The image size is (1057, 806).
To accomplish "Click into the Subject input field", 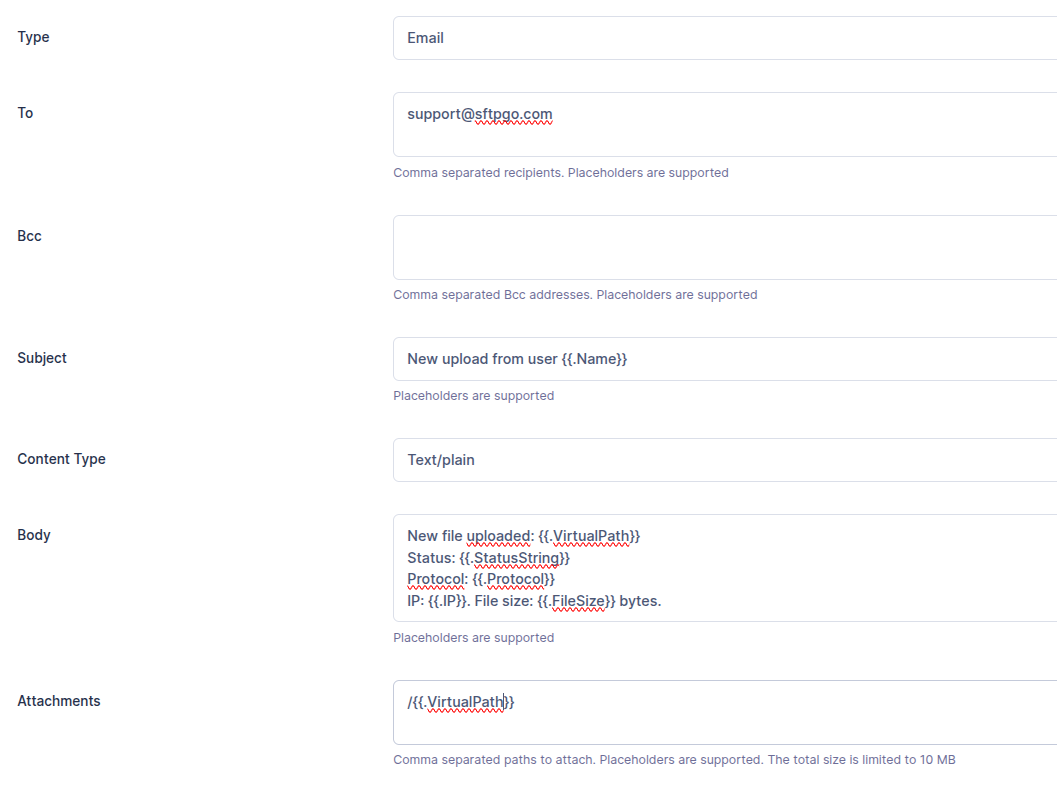I will tap(724, 359).
